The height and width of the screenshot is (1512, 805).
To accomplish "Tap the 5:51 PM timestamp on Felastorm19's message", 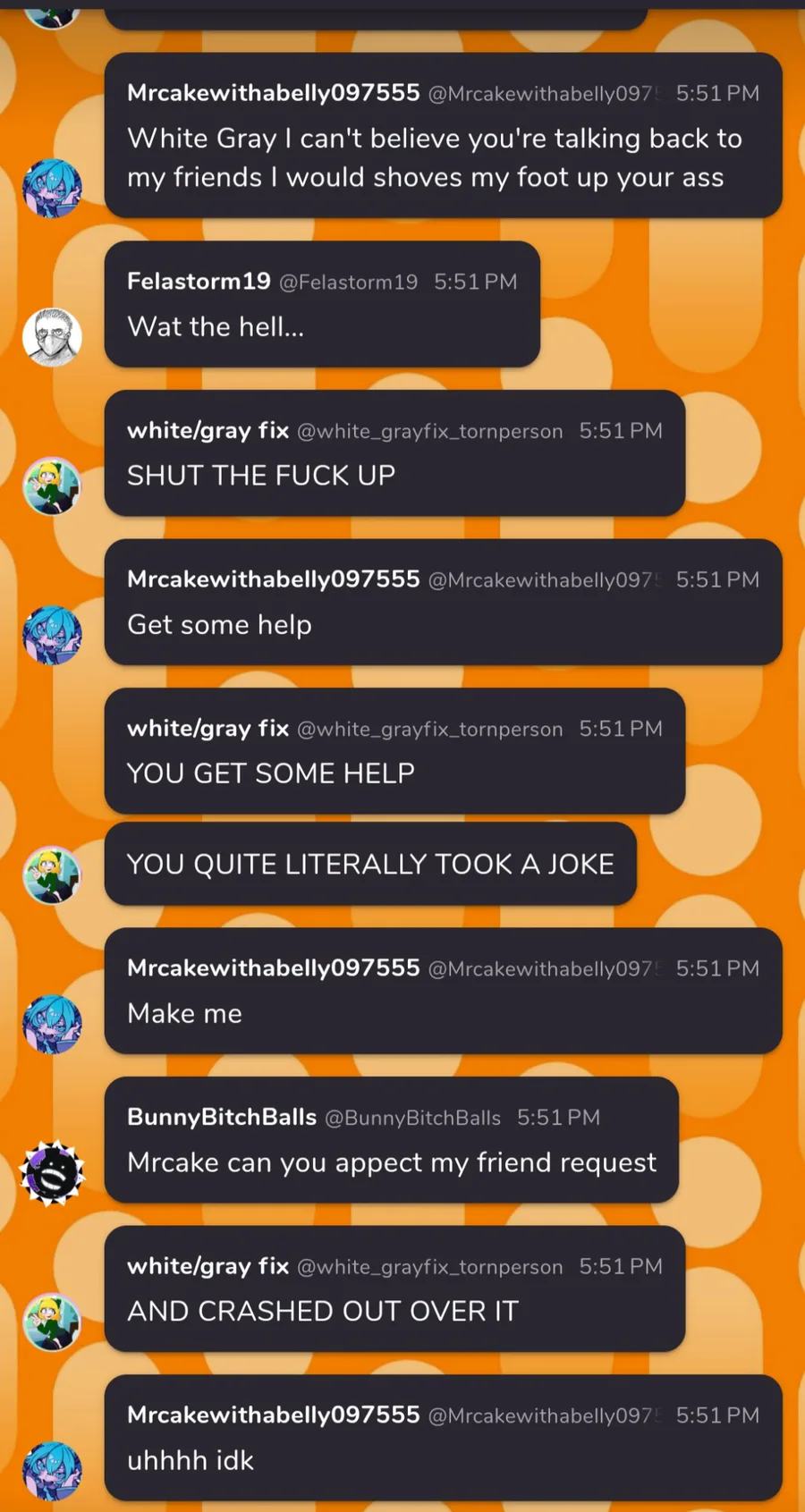I will pyautogui.click(x=476, y=282).
